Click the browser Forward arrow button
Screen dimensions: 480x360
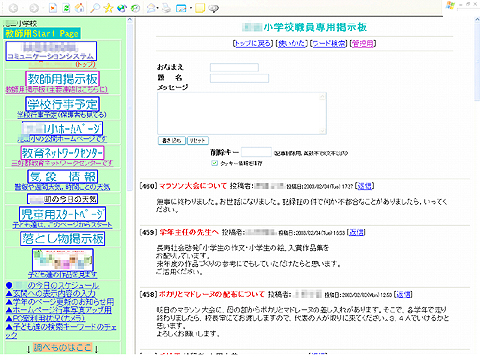(x=34, y=8)
